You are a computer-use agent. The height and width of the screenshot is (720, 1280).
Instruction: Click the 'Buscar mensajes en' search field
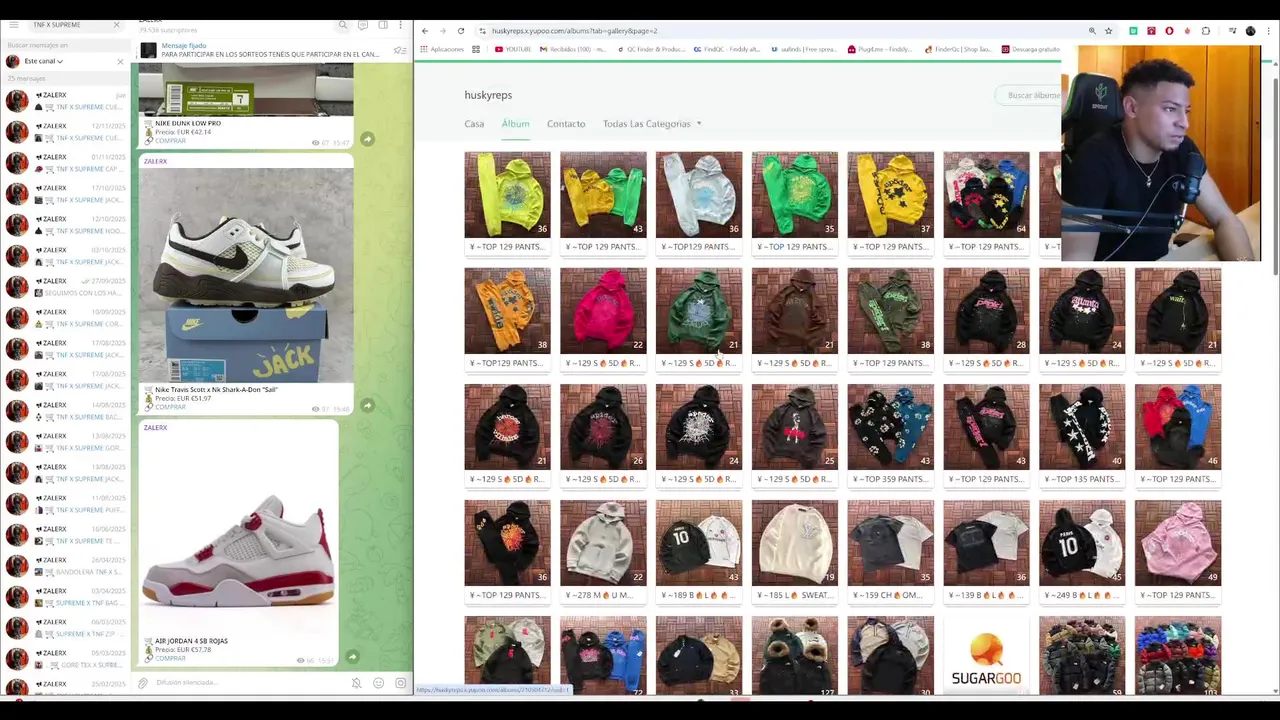pyautogui.click(x=65, y=45)
